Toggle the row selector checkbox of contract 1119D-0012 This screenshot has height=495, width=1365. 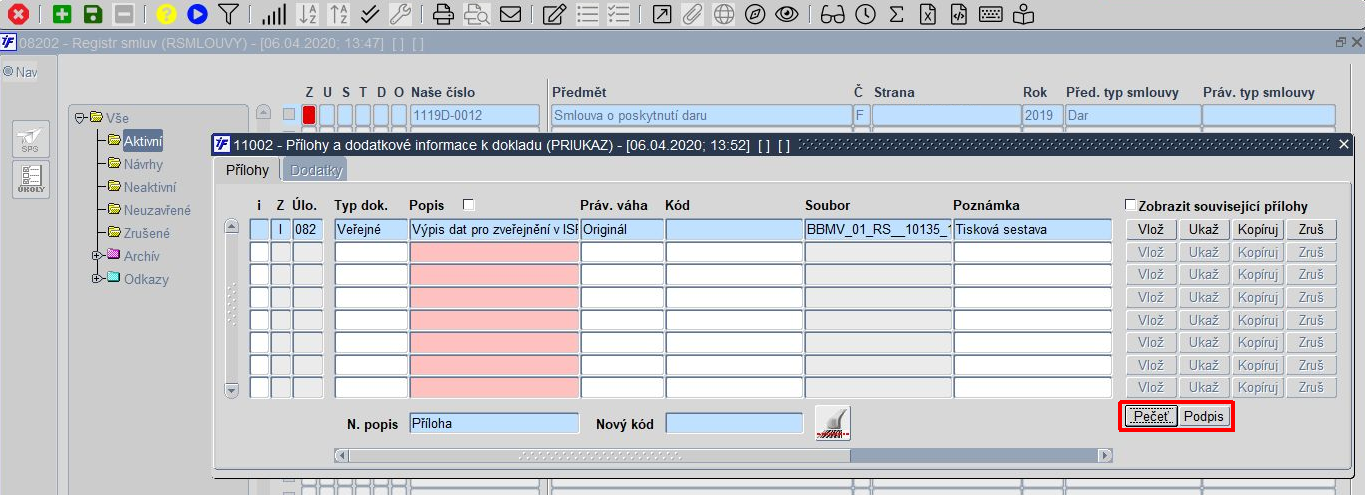tap(289, 115)
